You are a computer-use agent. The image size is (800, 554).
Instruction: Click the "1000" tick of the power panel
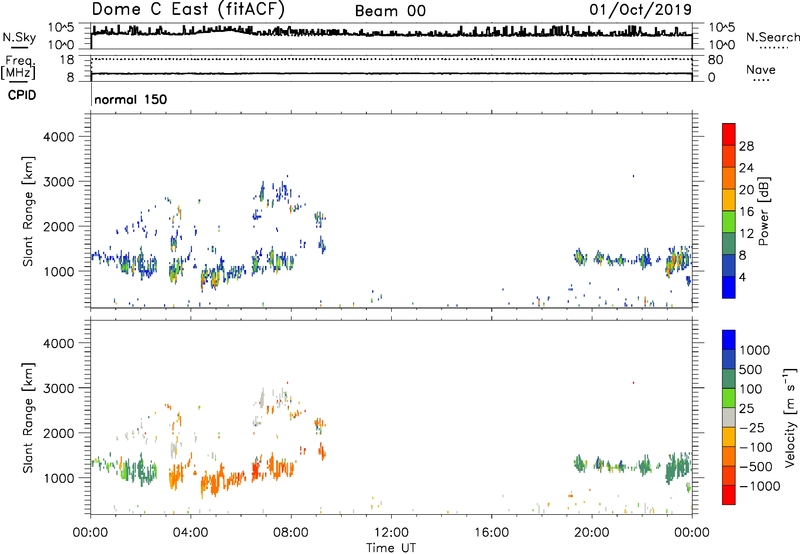[x=59, y=272]
